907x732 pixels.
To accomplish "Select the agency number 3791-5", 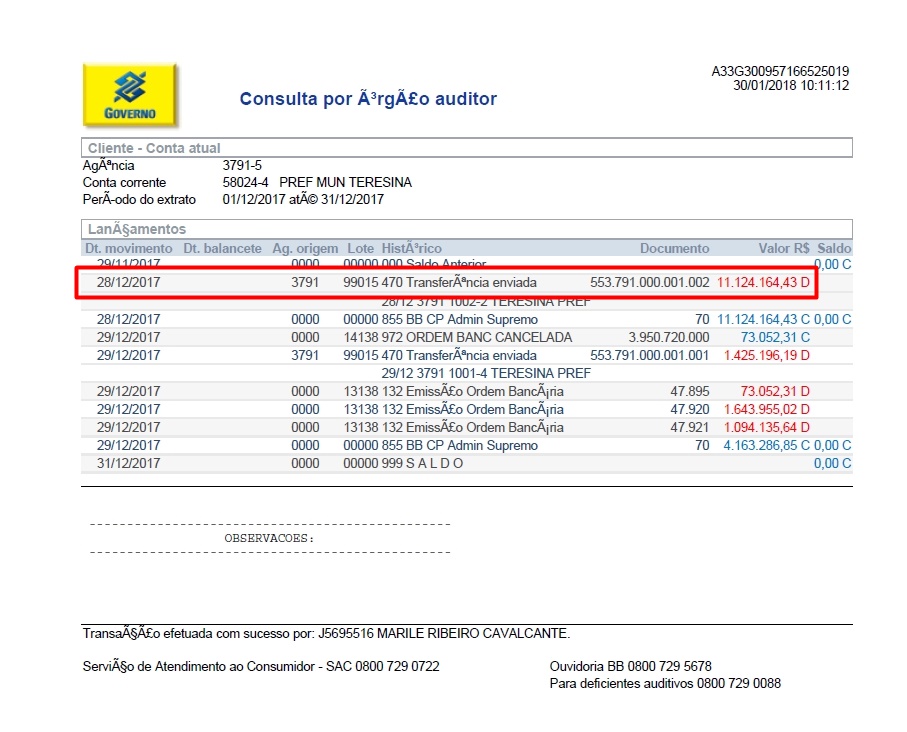I will click(242, 165).
